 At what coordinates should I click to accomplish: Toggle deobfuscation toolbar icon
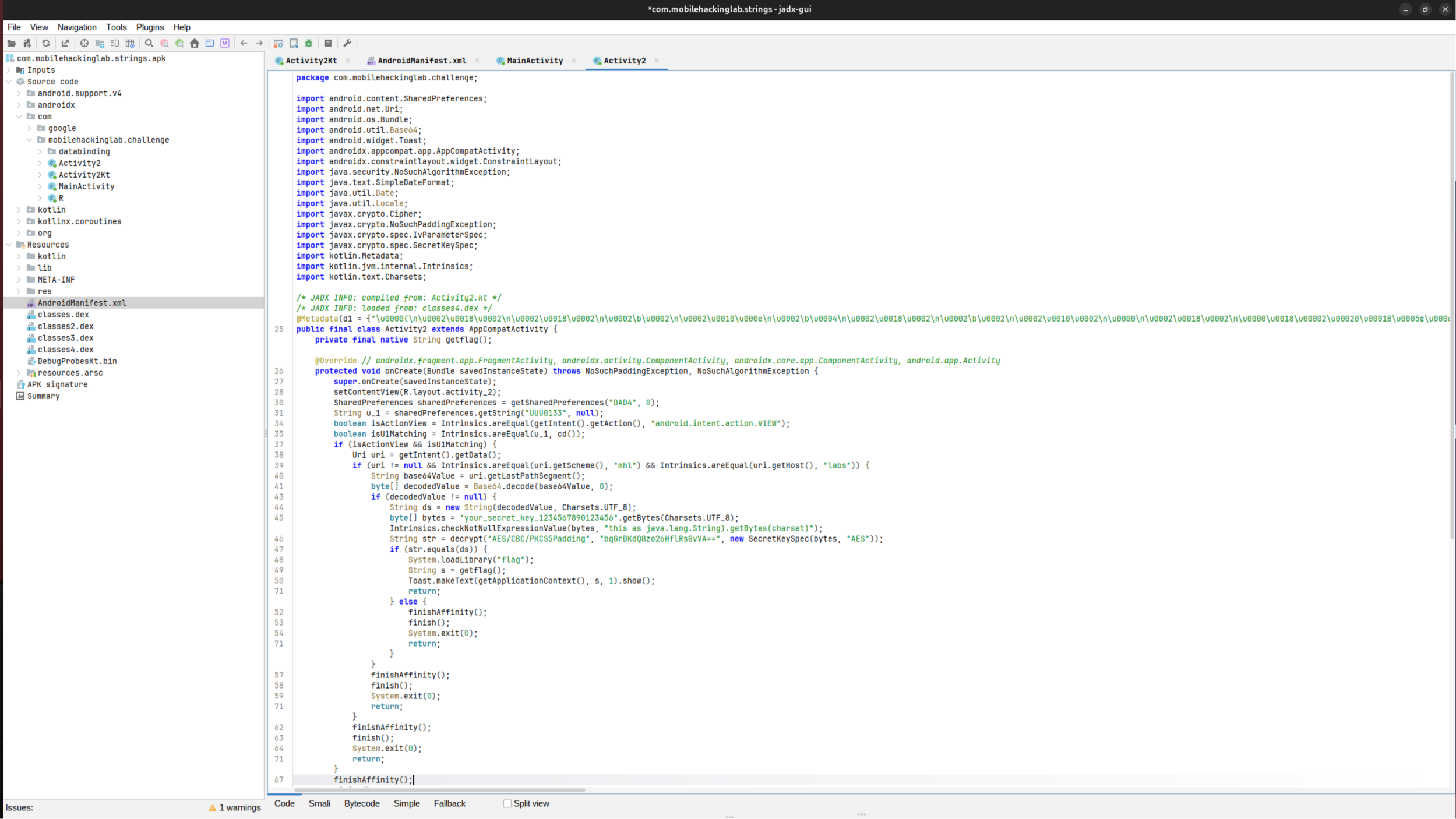pyautogui.click(x=278, y=43)
